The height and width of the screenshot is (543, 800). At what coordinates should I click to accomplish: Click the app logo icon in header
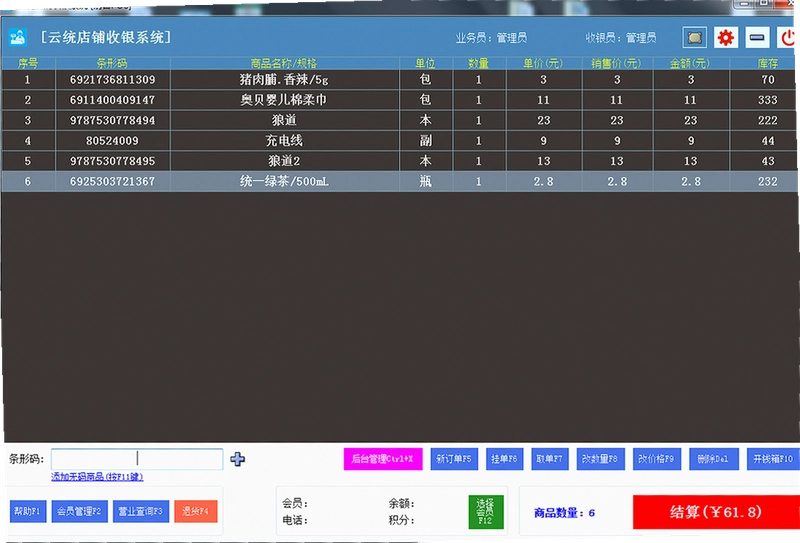17,37
